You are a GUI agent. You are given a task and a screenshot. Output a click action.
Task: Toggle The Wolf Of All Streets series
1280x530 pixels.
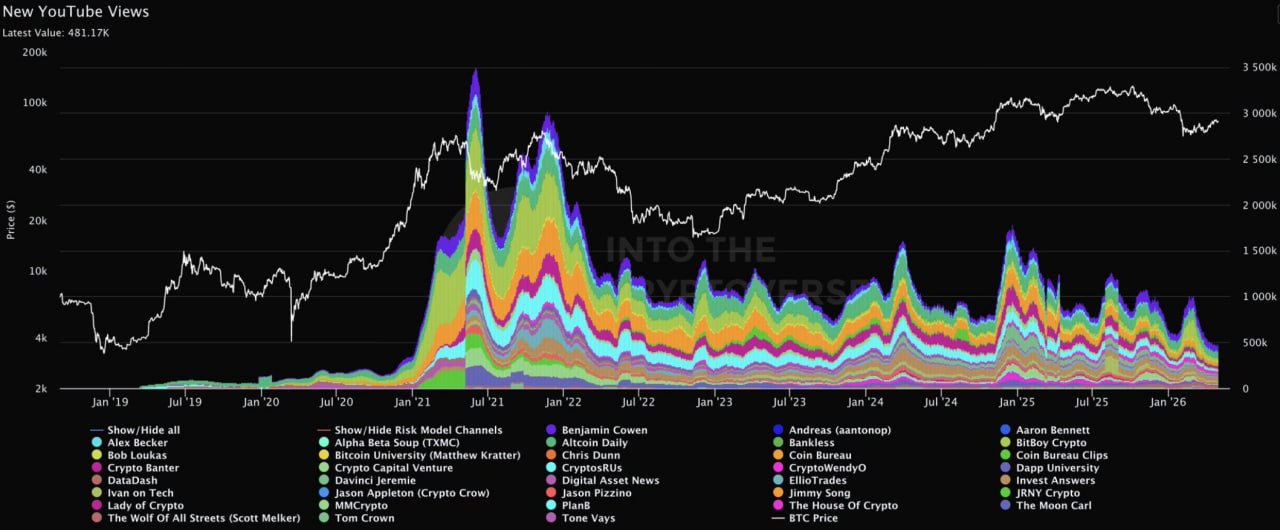click(x=196, y=518)
